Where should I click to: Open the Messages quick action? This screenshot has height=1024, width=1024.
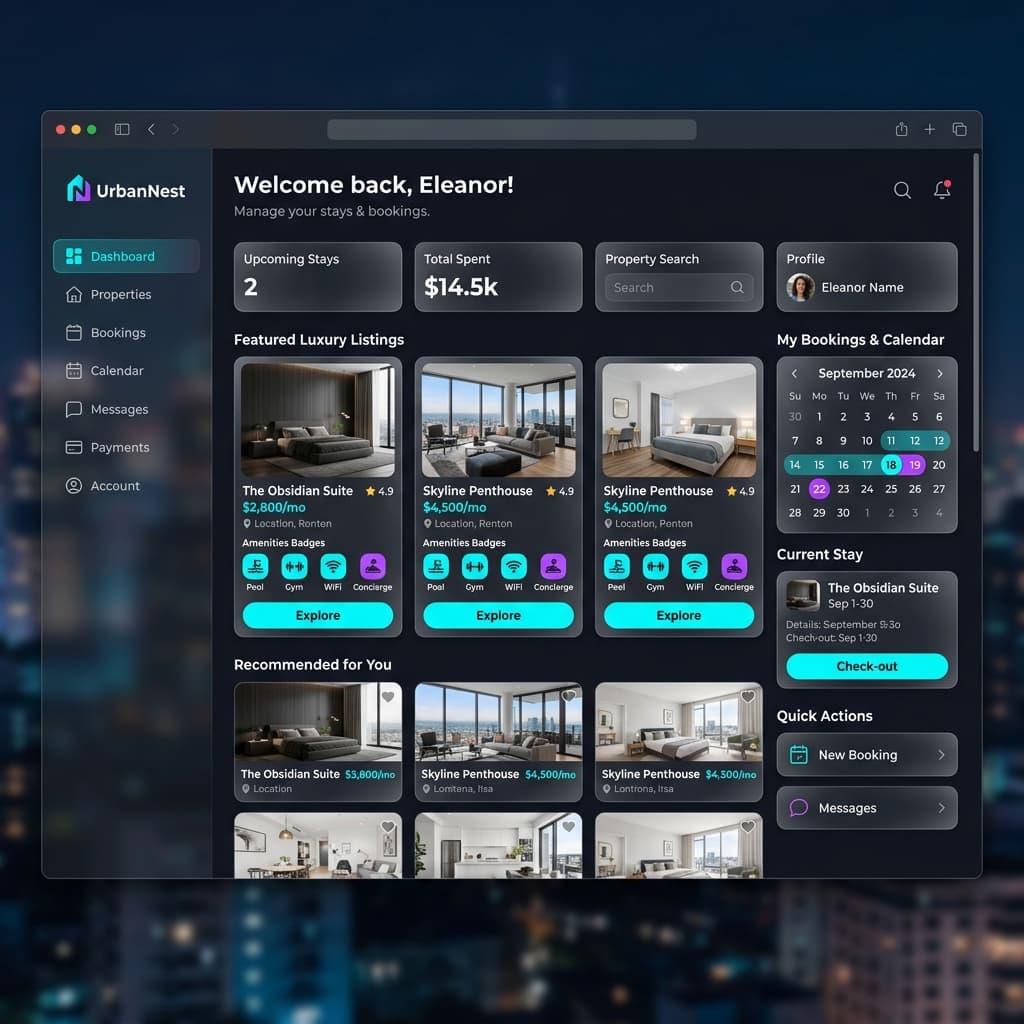point(867,808)
